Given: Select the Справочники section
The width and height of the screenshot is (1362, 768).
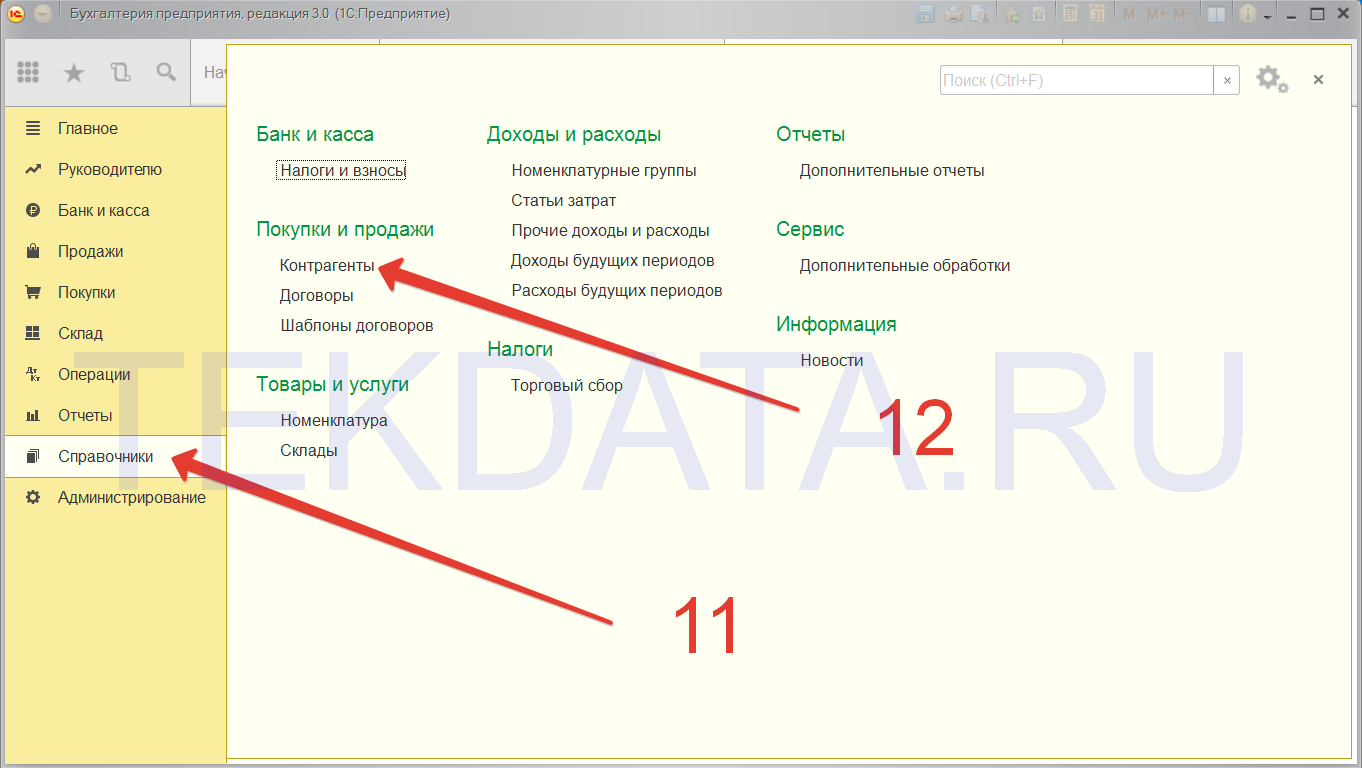Looking at the screenshot, I should [x=115, y=456].
